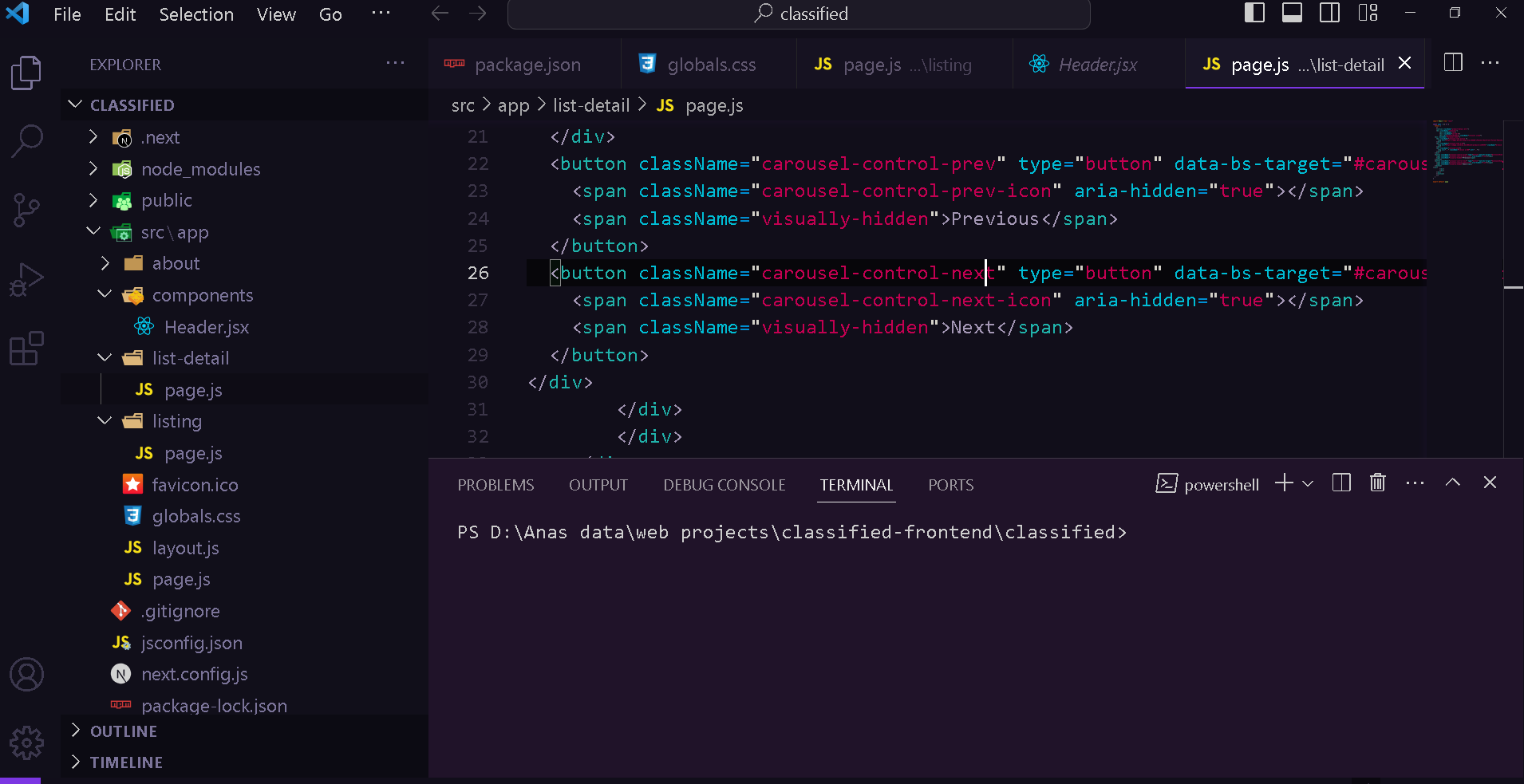Open the Search view

click(x=26, y=140)
